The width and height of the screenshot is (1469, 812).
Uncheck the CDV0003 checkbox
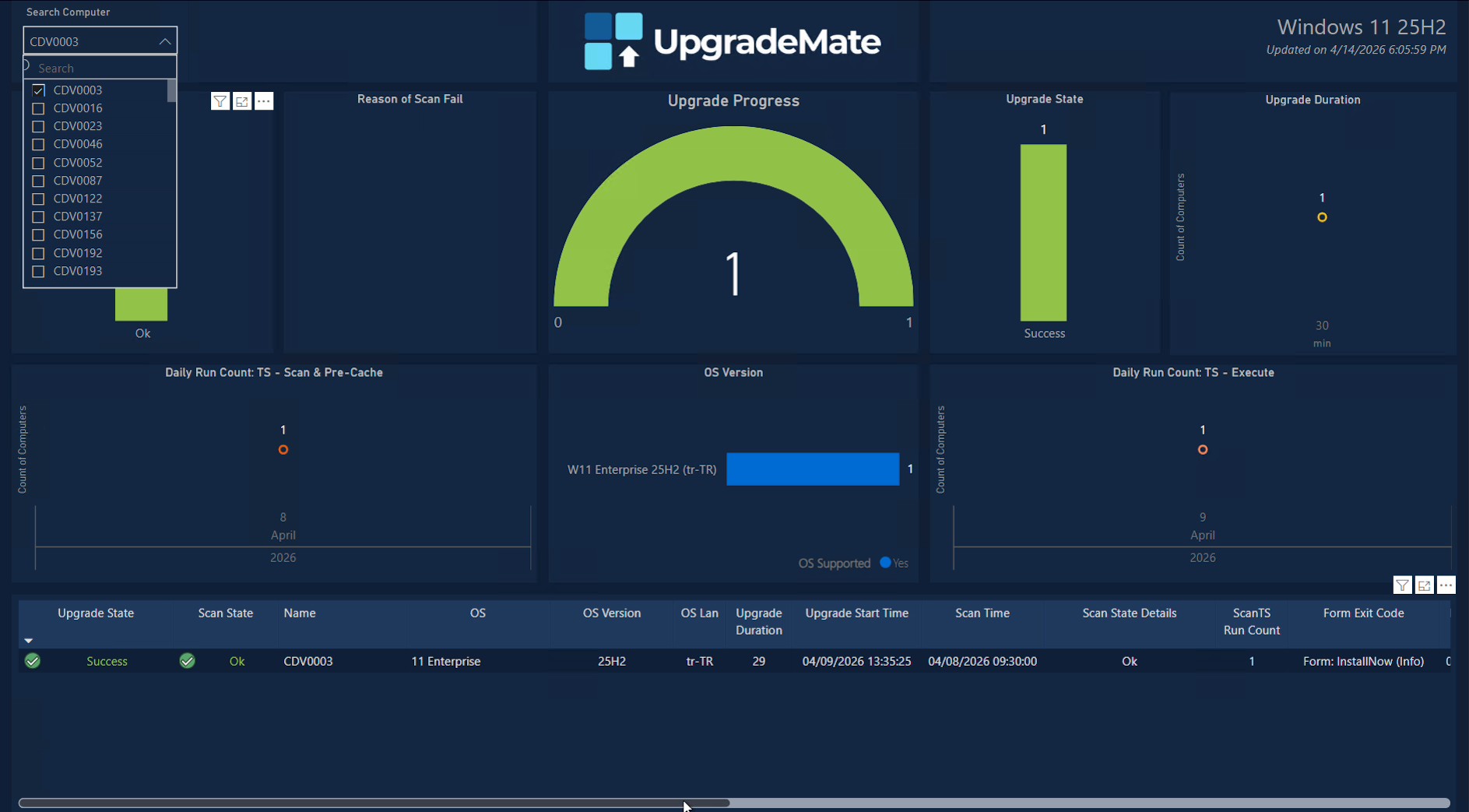coord(38,90)
